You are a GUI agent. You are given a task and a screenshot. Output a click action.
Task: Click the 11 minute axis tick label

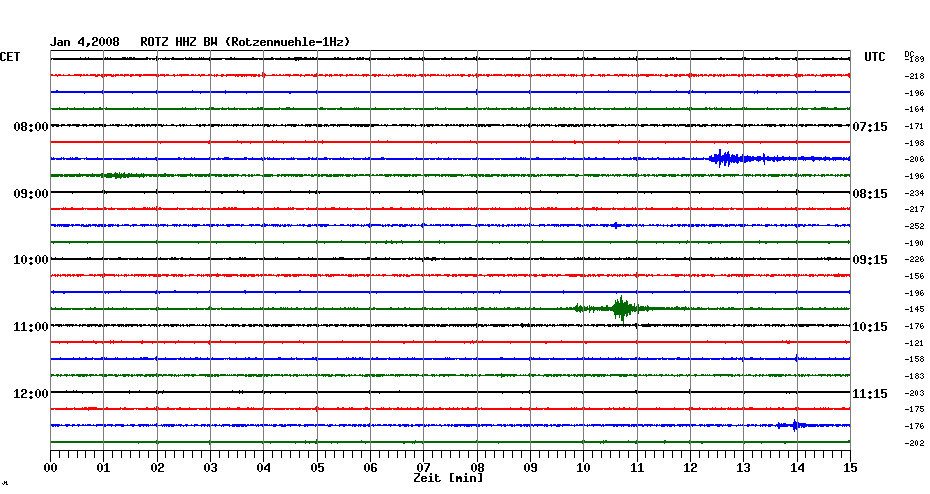click(x=637, y=468)
